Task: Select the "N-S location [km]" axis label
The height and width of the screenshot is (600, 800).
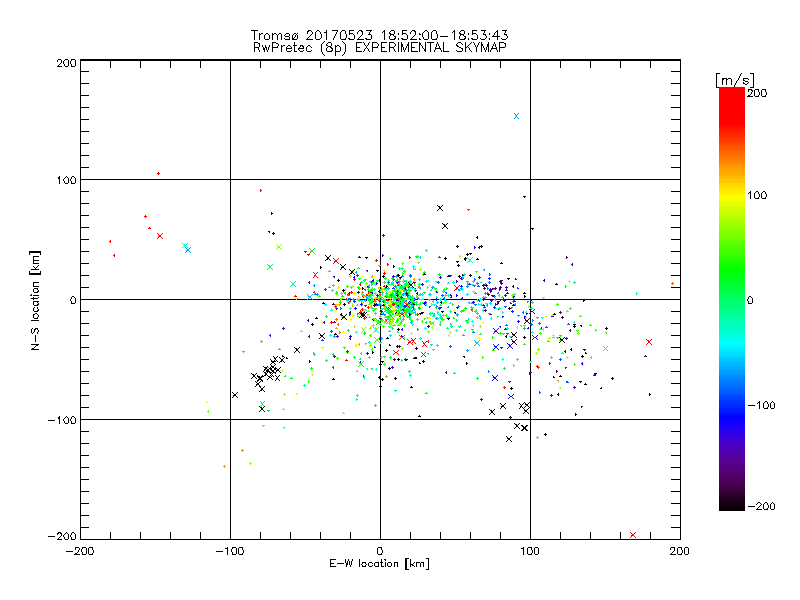Action: point(35,300)
